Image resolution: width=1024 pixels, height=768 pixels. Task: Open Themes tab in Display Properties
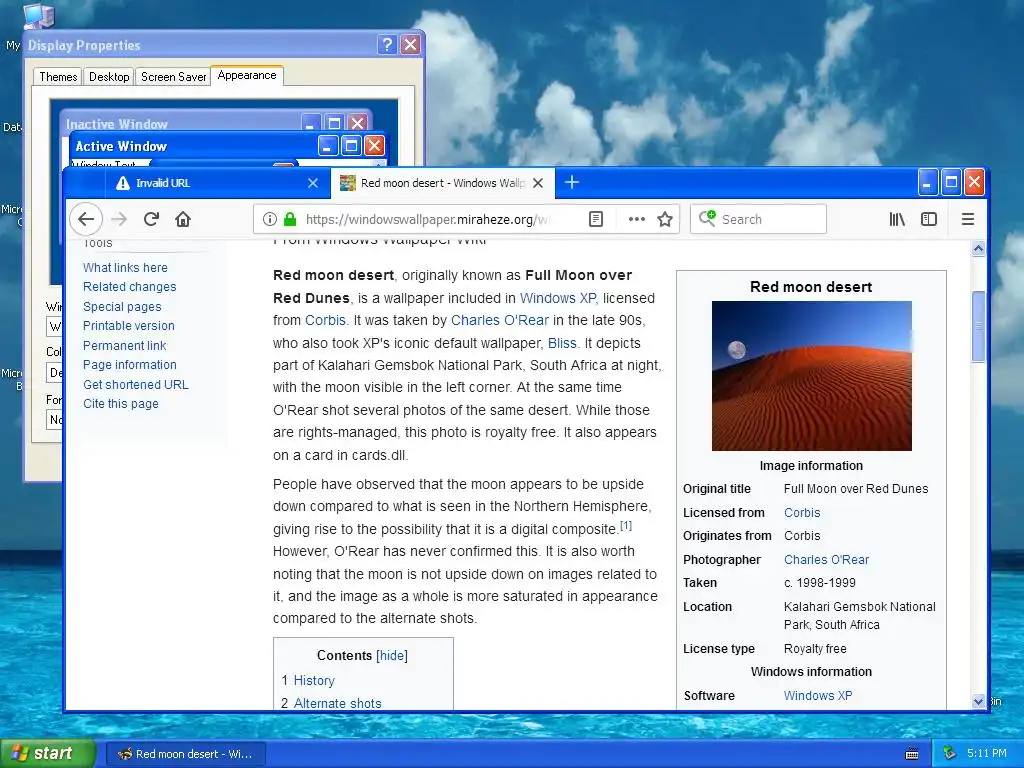coord(58,76)
